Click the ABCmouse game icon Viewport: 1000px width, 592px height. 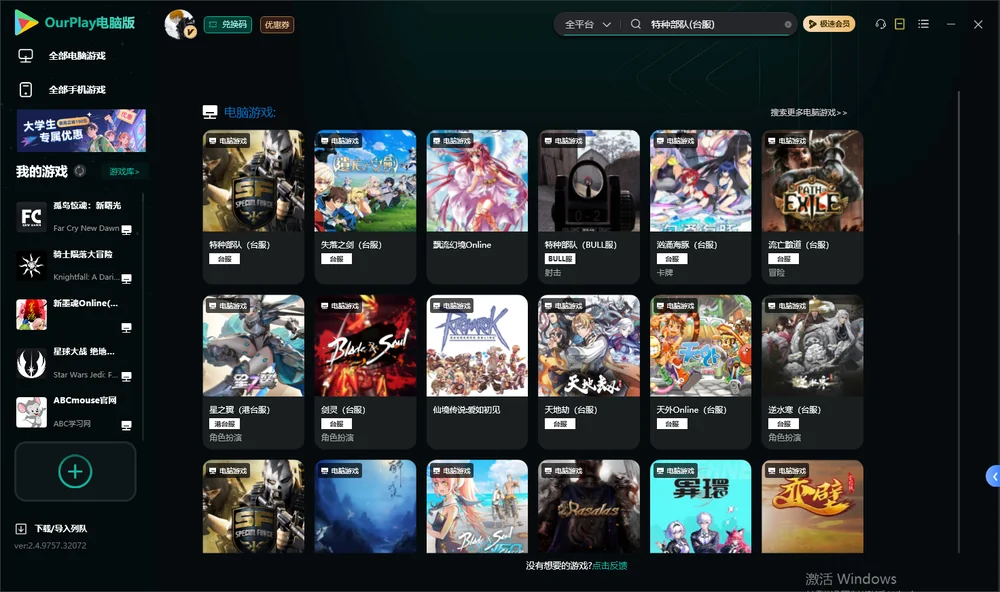31,412
